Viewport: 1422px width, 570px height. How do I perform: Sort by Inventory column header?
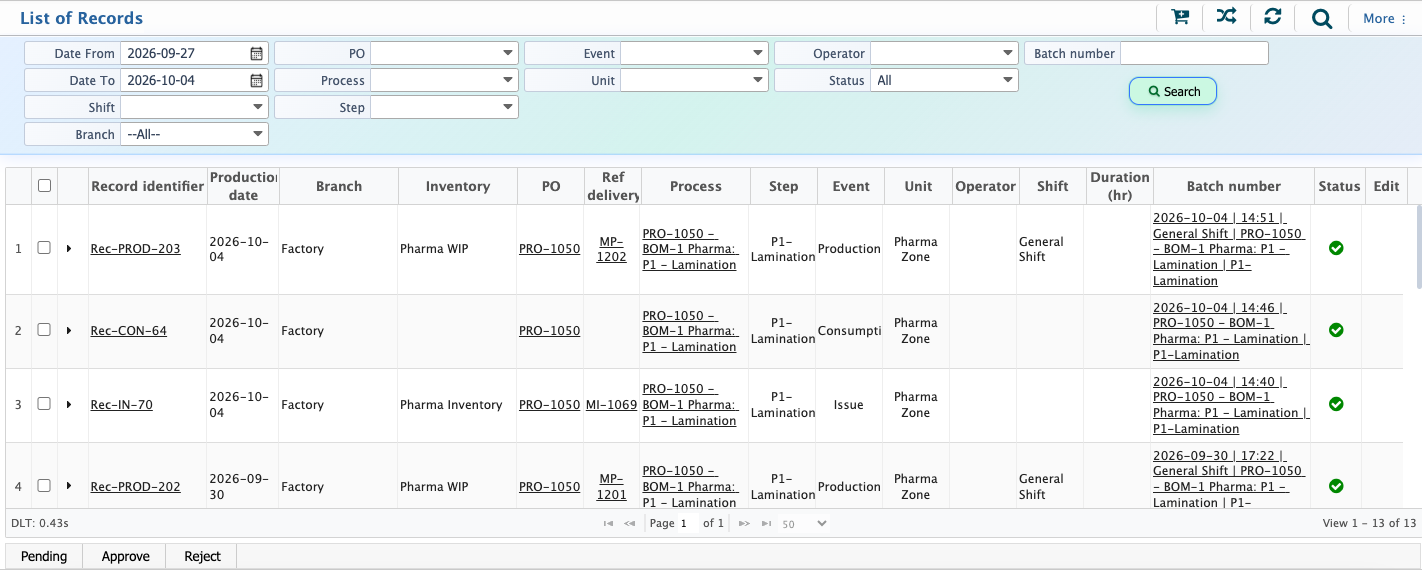(458, 186)
